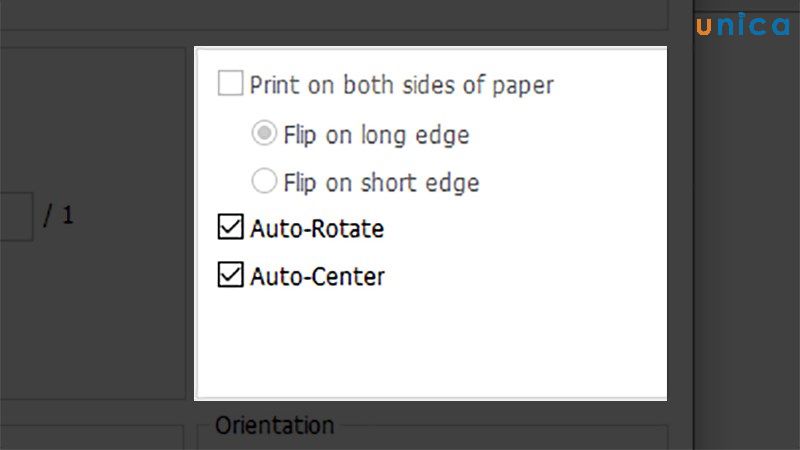
Task: Toggle the Auto-Center checkbox
Action: click(x=230, y=275)
